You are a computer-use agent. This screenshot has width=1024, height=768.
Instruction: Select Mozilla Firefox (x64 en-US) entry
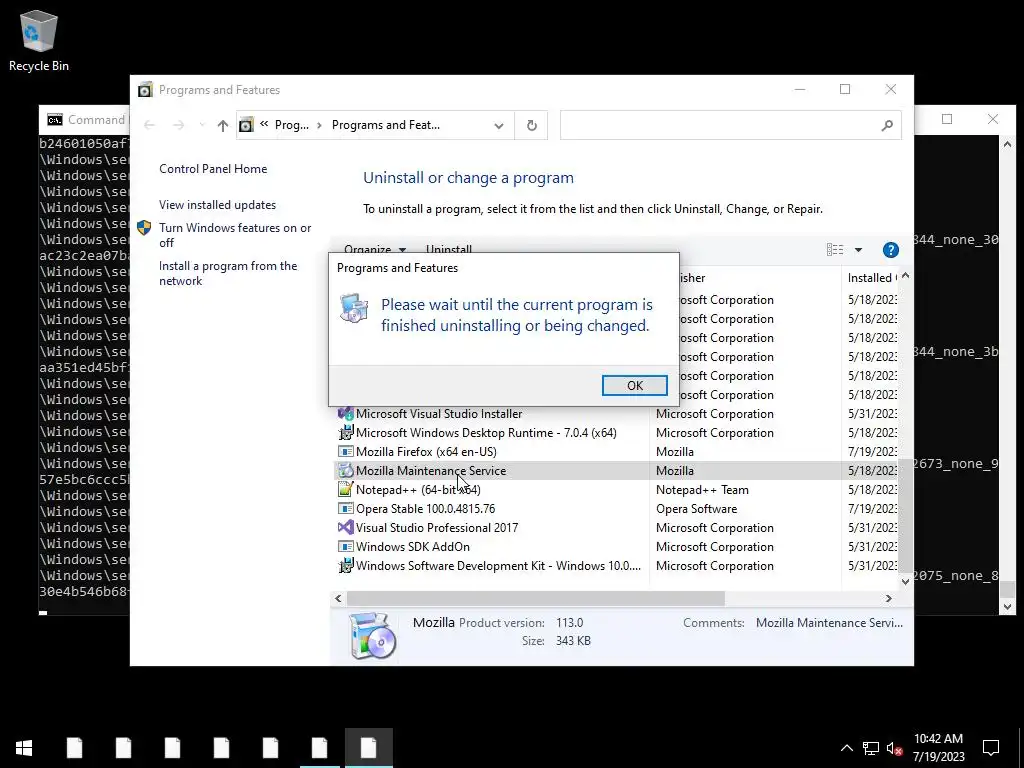426,452
